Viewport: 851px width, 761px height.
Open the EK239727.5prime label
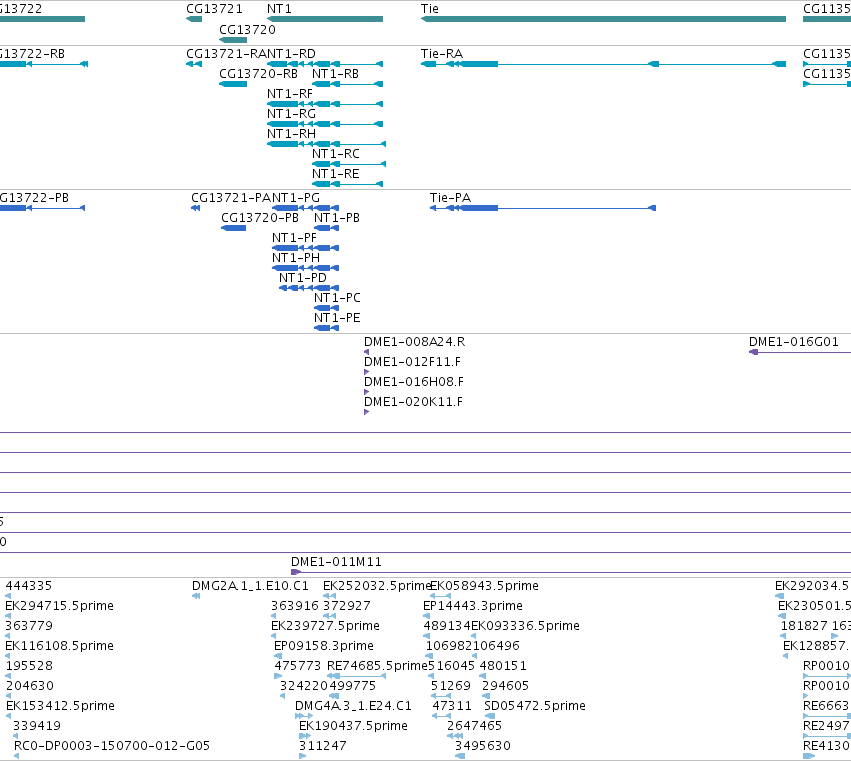pyautogui.click(x=325, y=626)
